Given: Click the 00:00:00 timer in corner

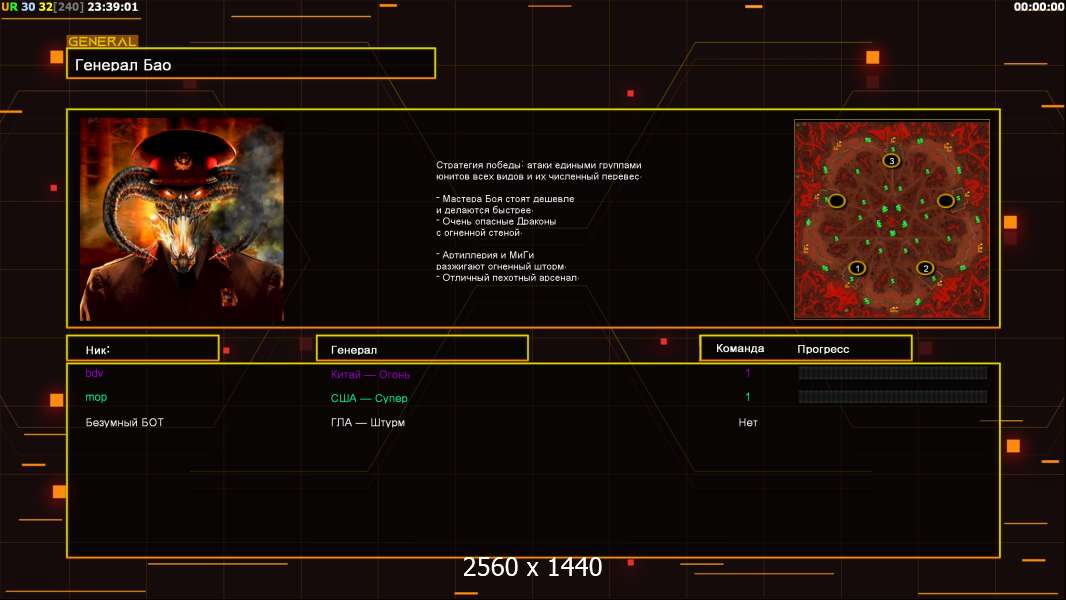Looking at the screenshot, I should point(1038,7).
